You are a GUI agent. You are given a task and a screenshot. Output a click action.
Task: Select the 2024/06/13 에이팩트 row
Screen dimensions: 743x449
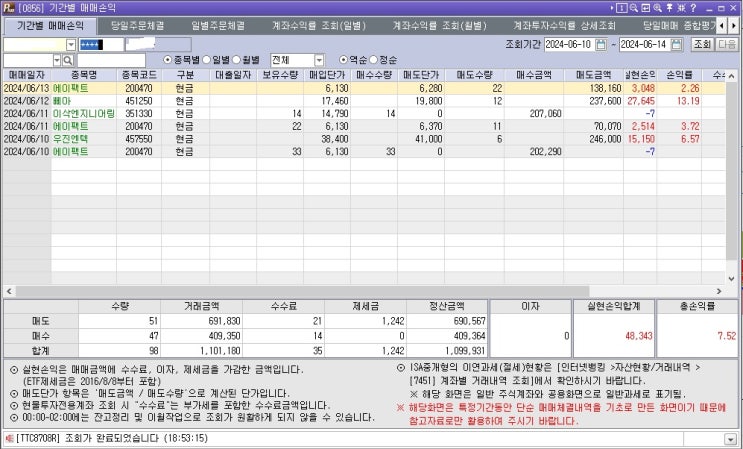(x=364, y=88)
